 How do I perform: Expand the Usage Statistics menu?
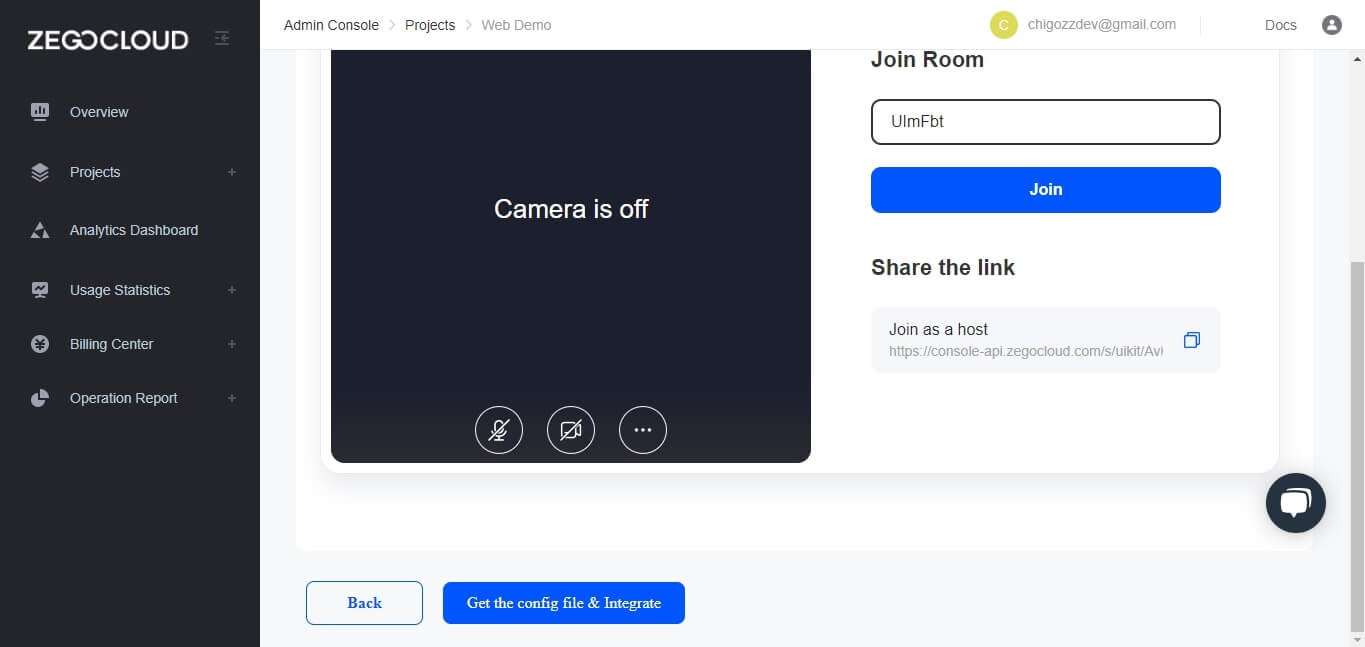(232, 290)
